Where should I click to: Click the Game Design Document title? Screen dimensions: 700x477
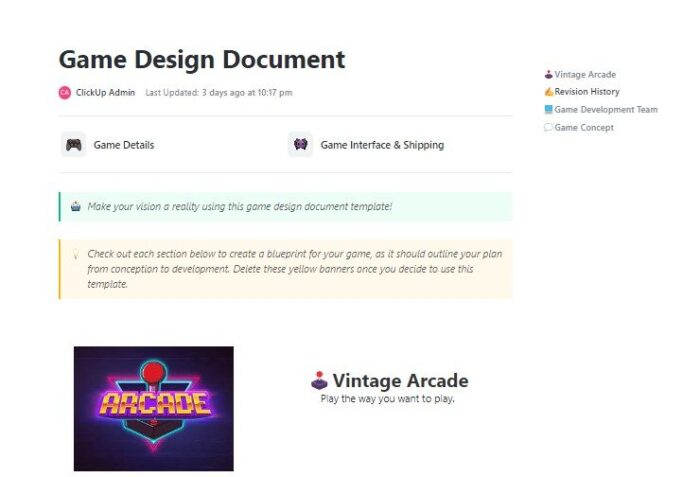[x=202, y=59]
